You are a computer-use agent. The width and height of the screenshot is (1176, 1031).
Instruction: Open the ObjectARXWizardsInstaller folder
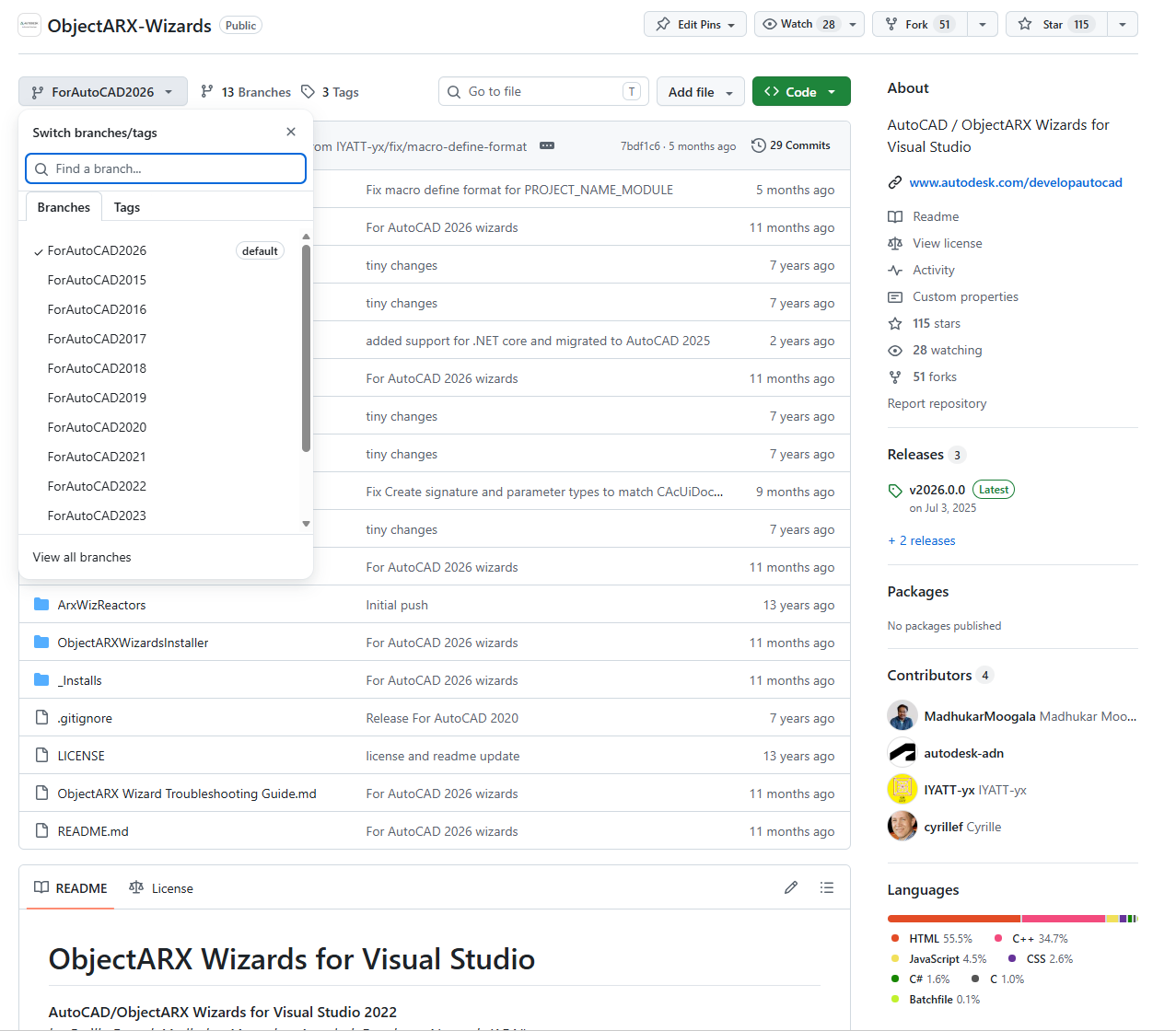tap(133, 643)
